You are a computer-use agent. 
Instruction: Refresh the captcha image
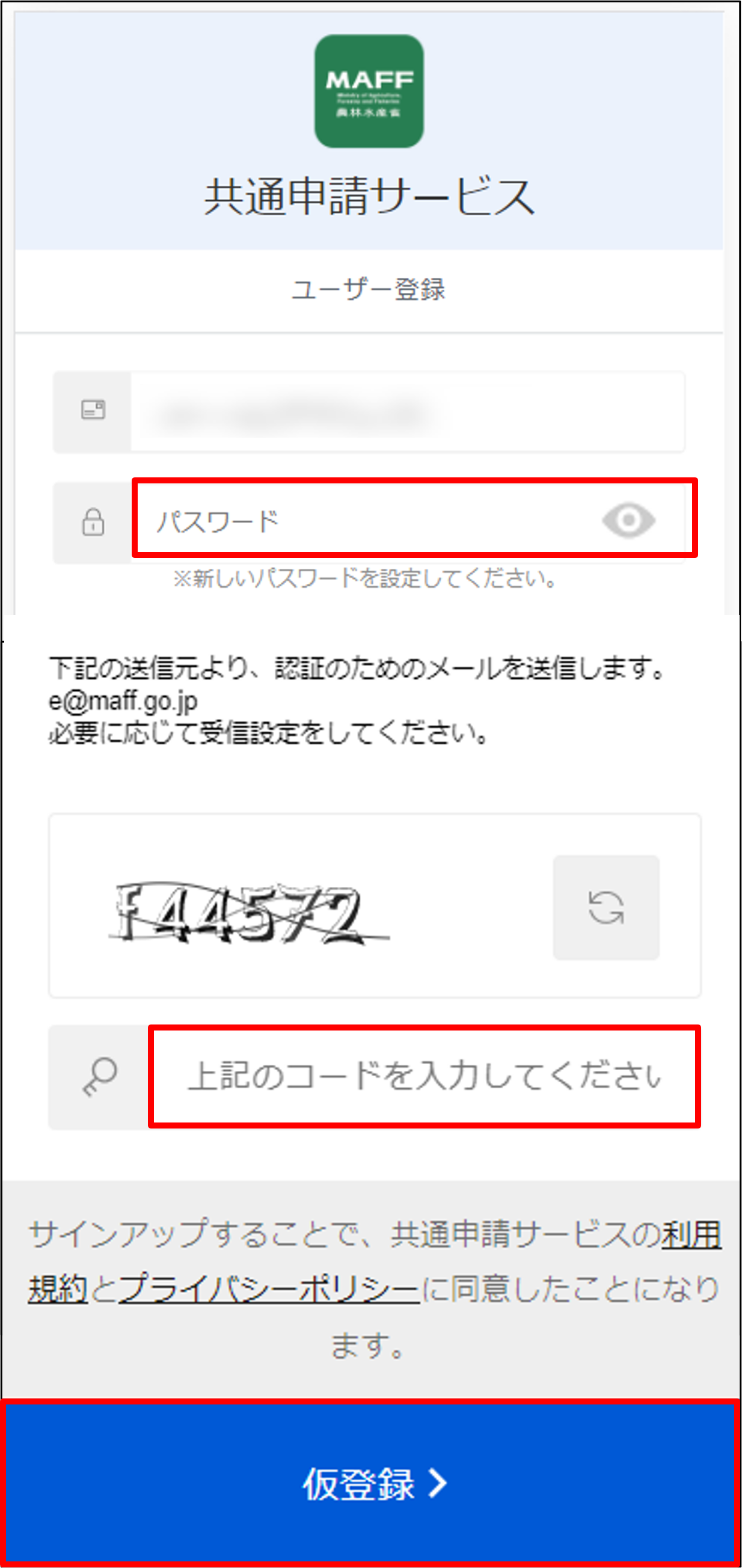click(x=606, y=907)
